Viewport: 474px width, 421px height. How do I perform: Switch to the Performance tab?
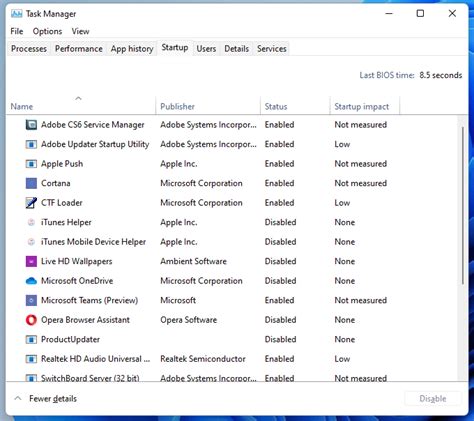[79, 49]
